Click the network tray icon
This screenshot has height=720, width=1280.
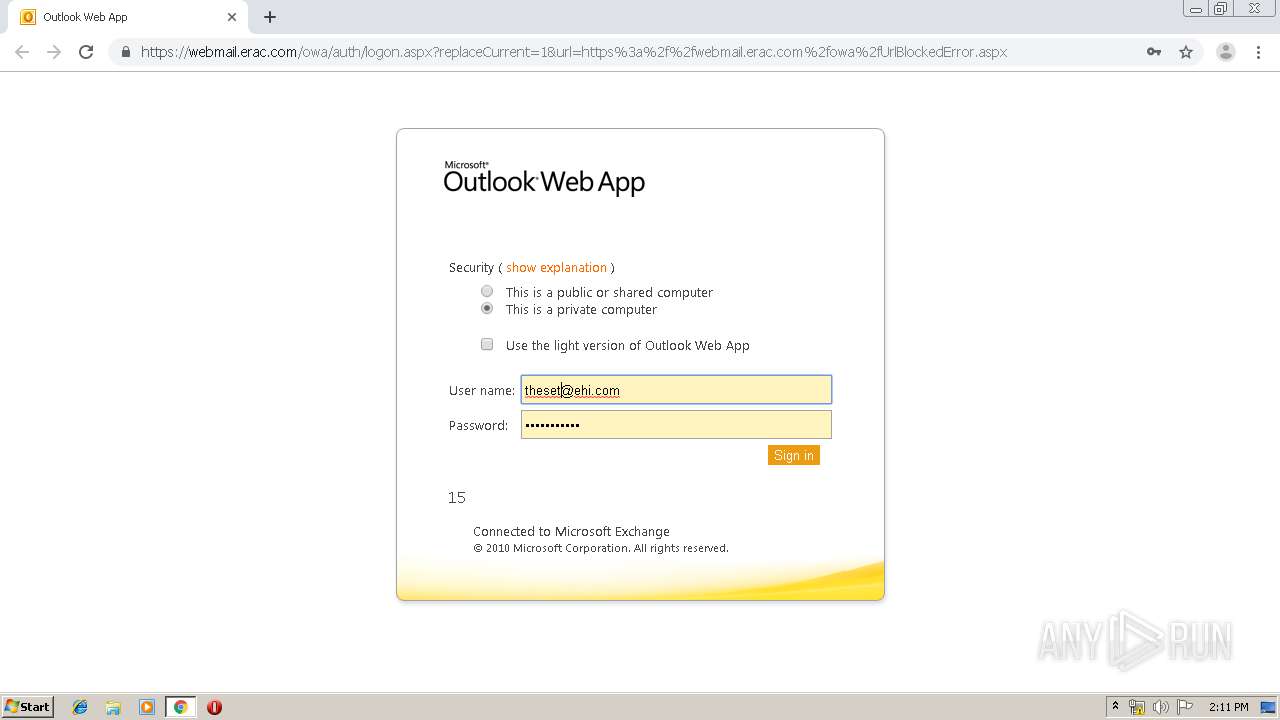pyautogui.click(x=1137, y=707)
